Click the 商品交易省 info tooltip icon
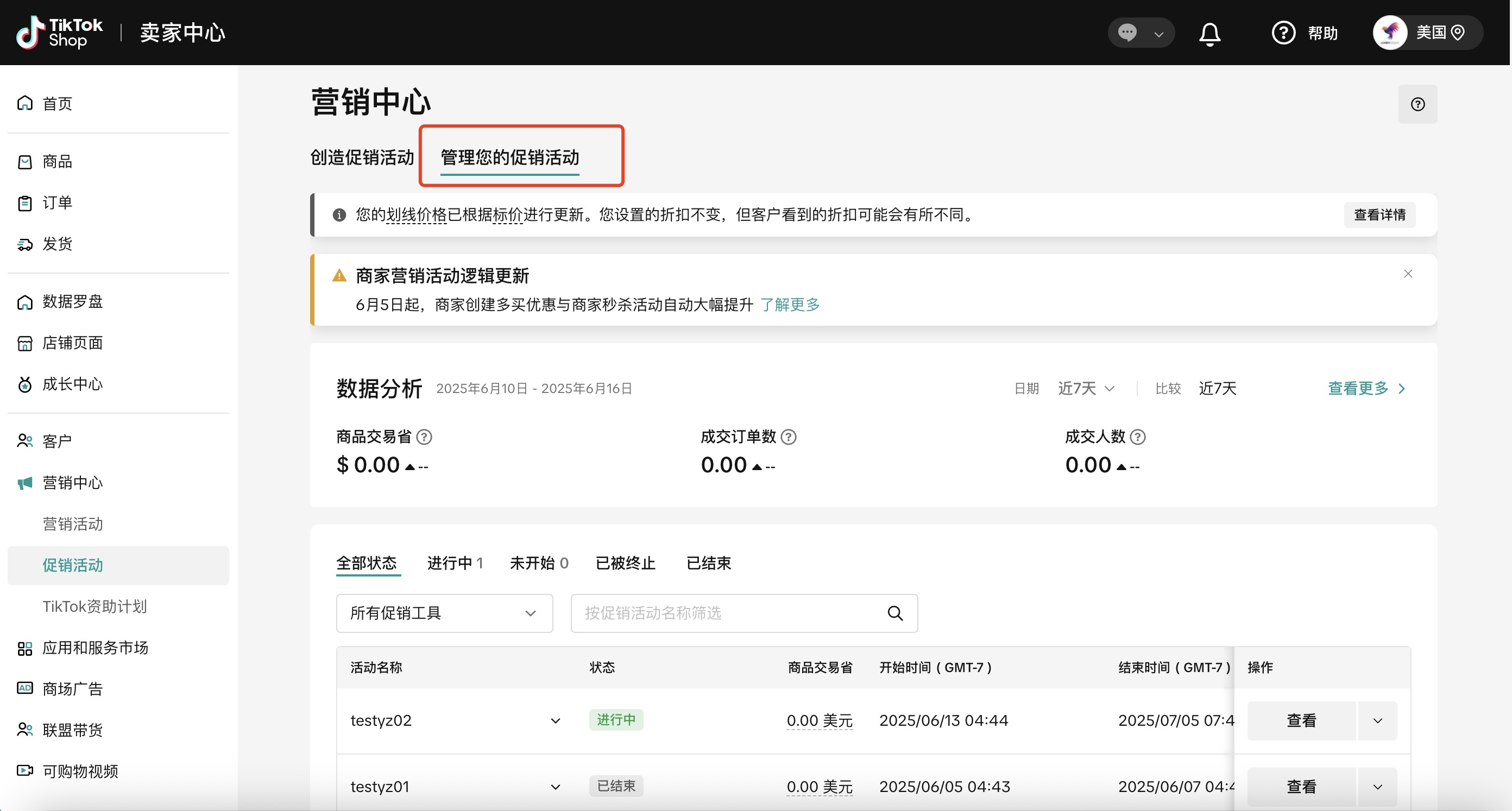This screenshot has height=811, width=1512. (x=424, y=437)
